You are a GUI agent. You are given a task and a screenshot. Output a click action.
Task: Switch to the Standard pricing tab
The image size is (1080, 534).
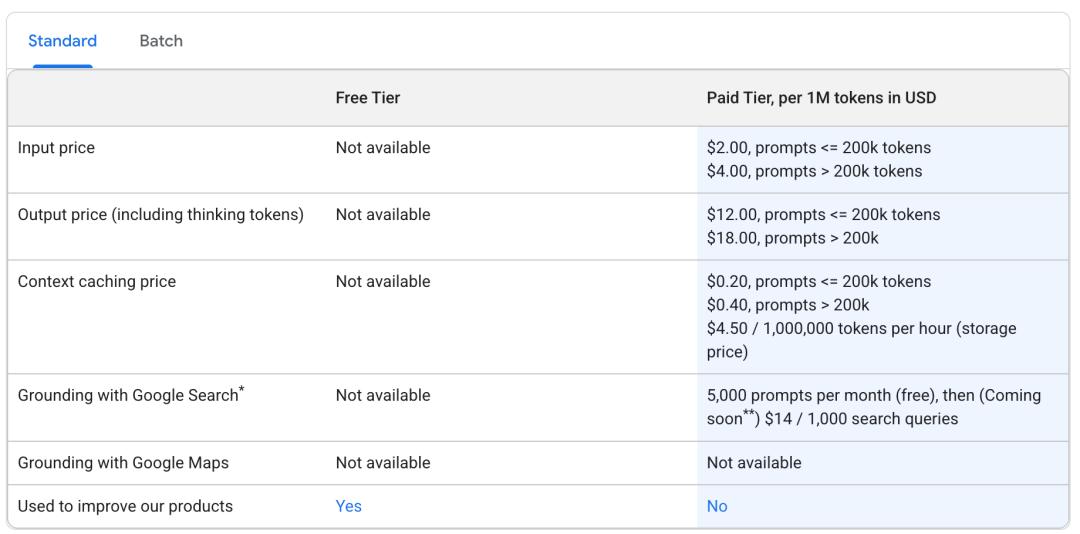click(x=62, y=41)
